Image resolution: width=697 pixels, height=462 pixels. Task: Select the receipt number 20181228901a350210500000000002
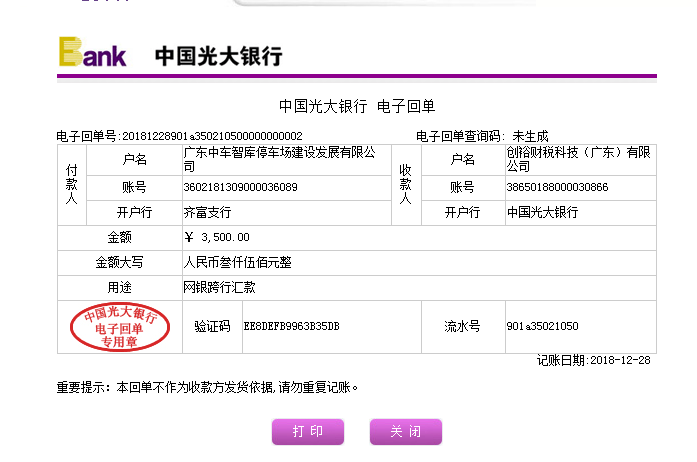tap(212, 136)
